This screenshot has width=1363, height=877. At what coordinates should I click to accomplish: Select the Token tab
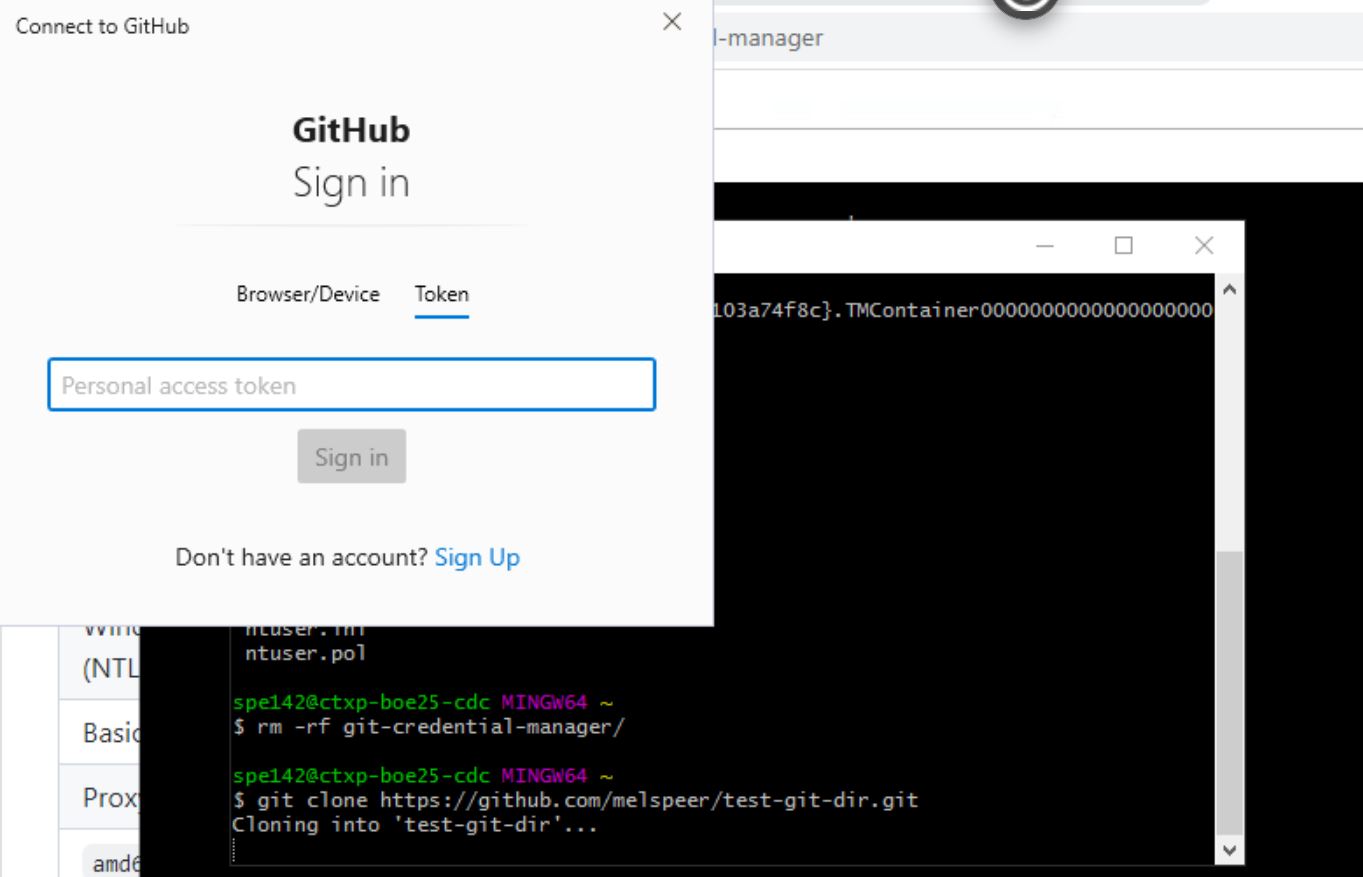point(442,294)
